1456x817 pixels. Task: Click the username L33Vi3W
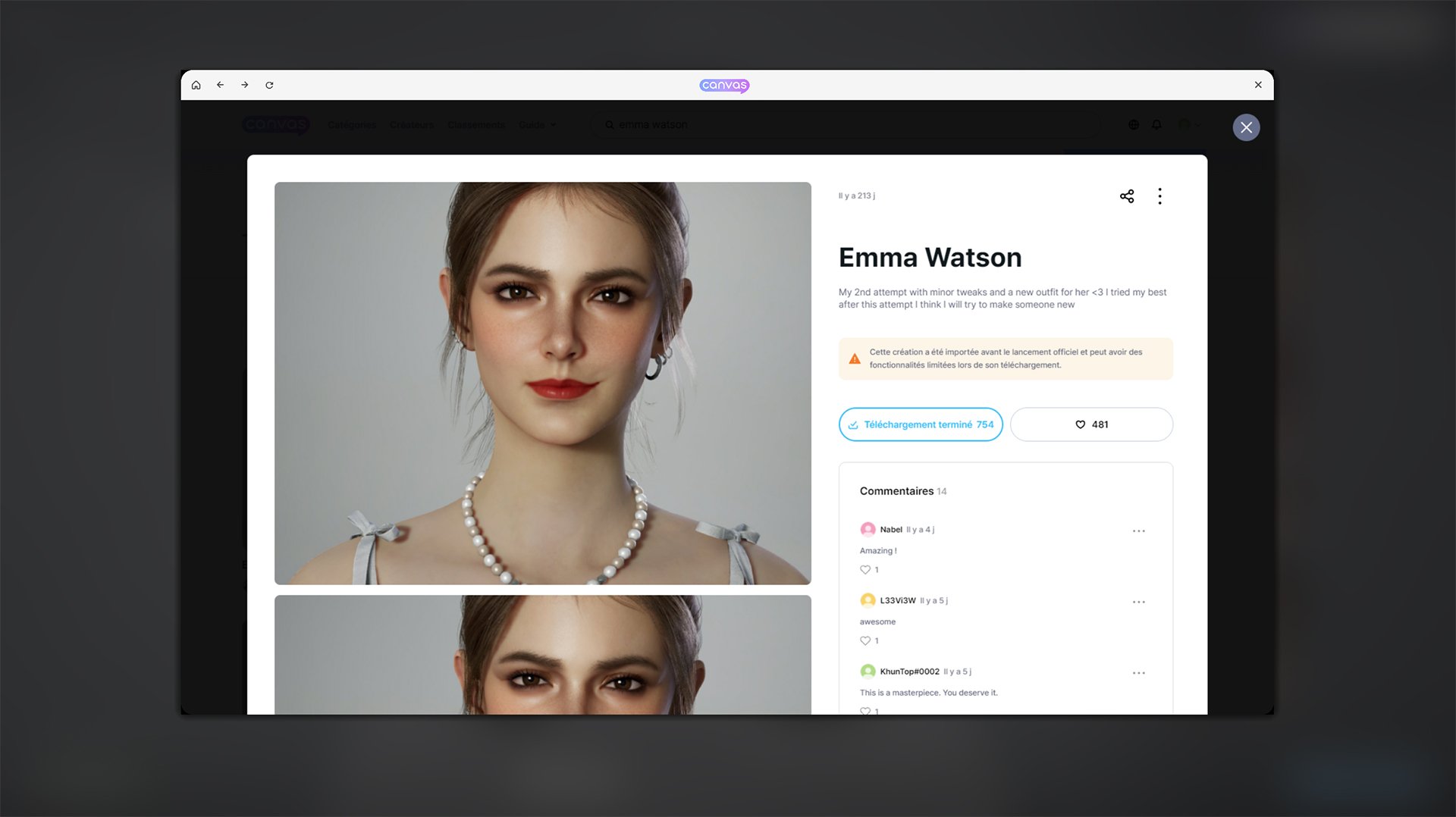click(x=898, y=600)
